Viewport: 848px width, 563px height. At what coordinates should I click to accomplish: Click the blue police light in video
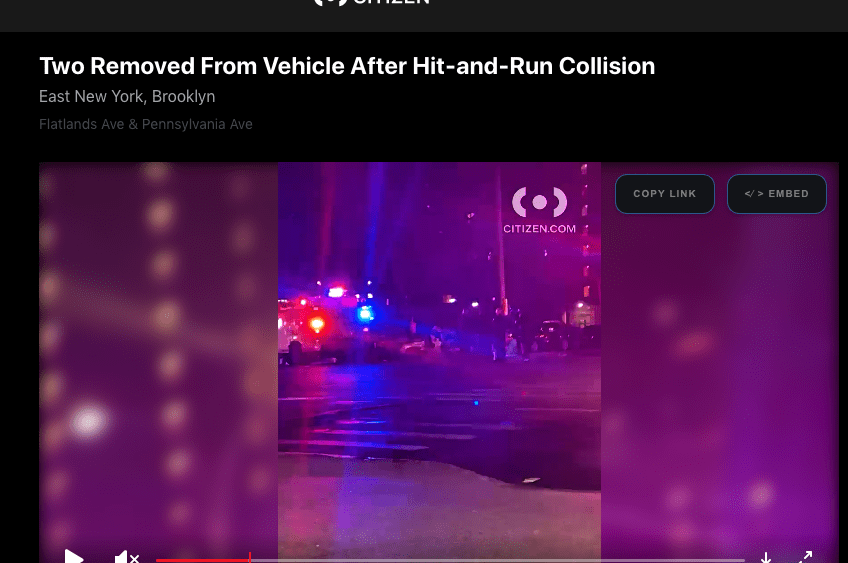(366, 313)
